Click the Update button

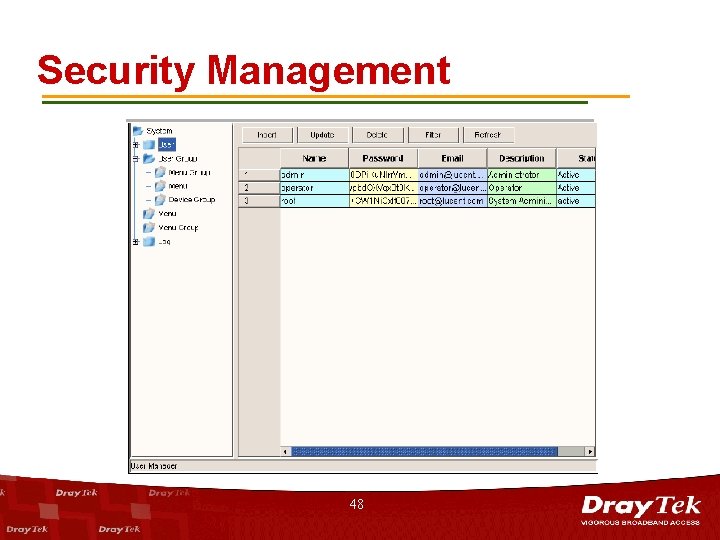pos(322,135)
